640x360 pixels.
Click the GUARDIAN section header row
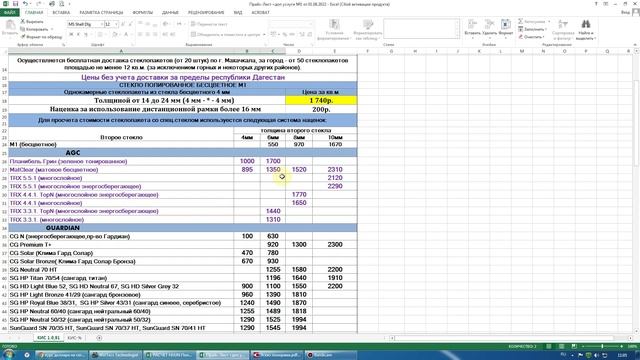pyautogui.click(x=182, y=228)
